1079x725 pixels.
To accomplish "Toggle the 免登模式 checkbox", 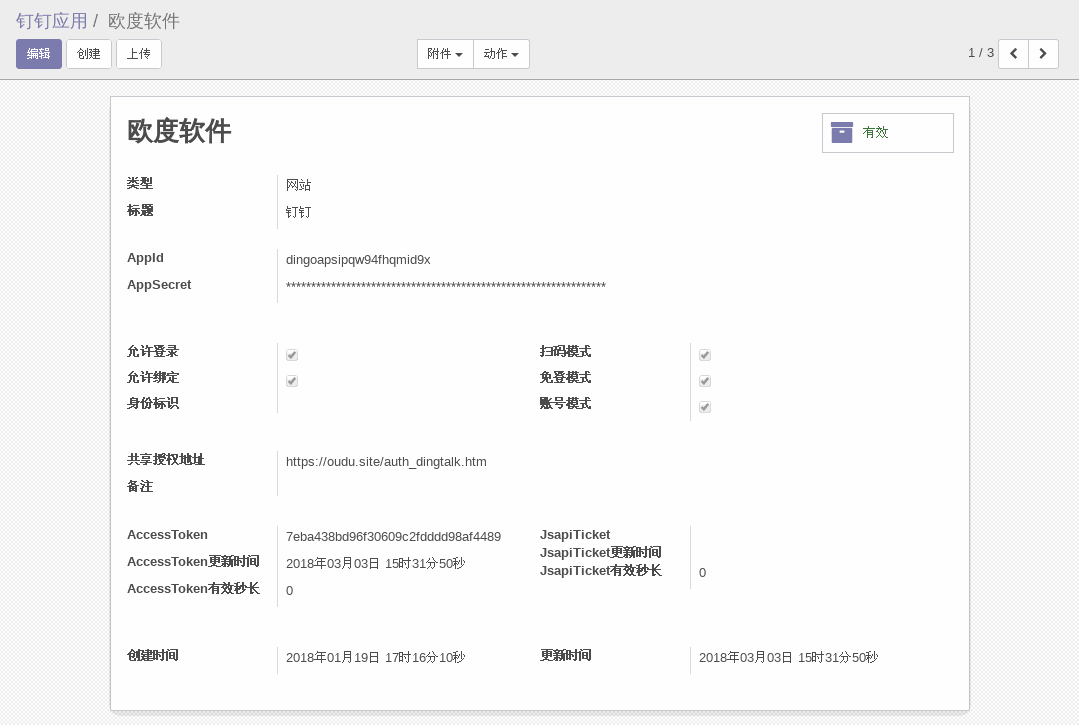I will click(705, 381).
